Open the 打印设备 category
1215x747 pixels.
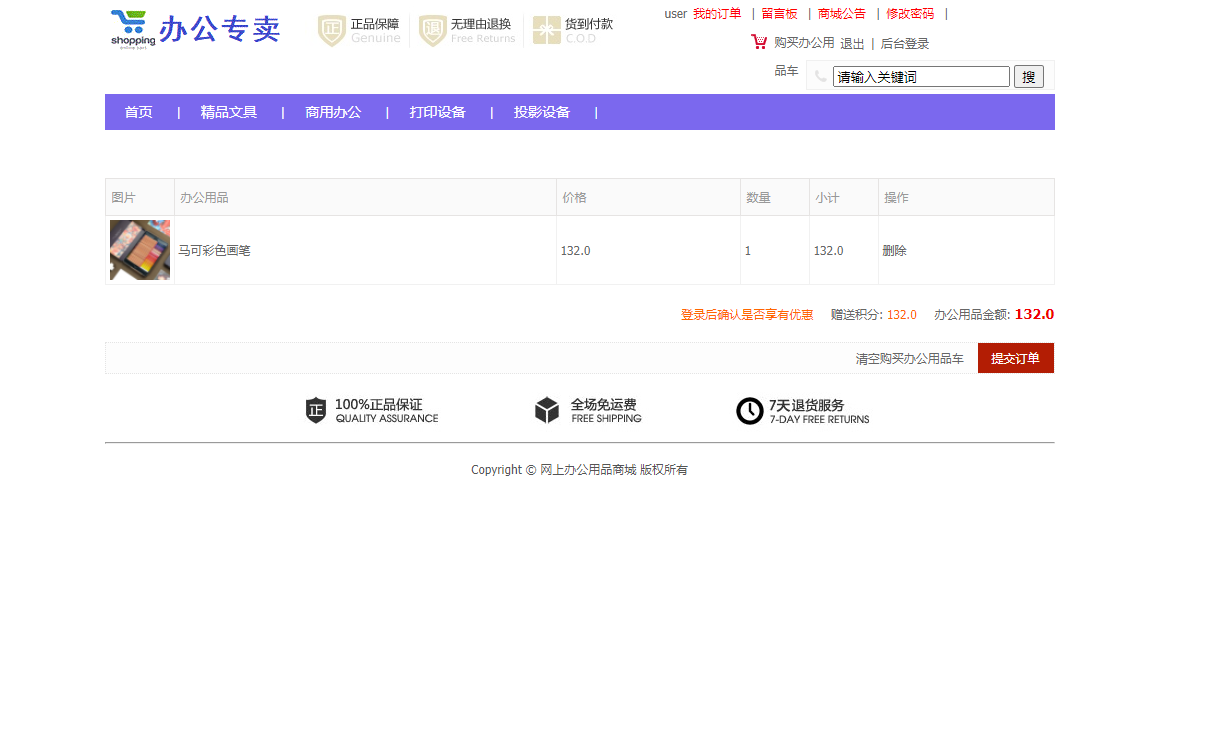tap(437, 112)
